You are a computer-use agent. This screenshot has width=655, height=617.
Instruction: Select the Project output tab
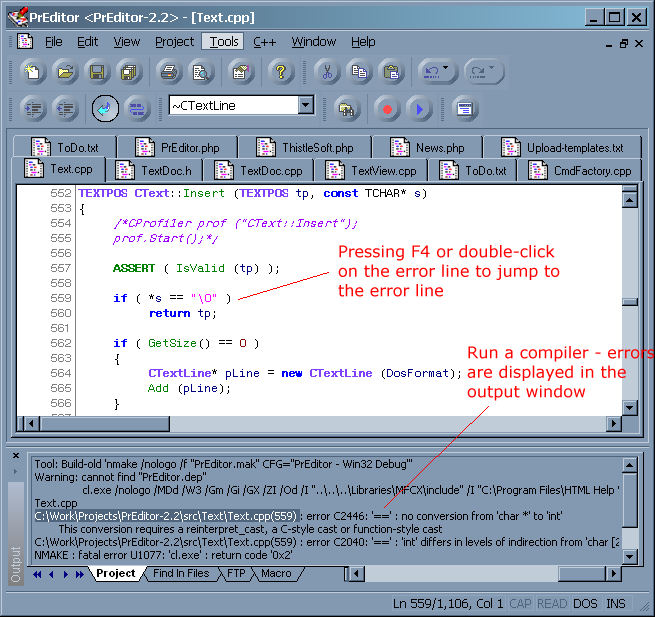(x=116, y=573)
